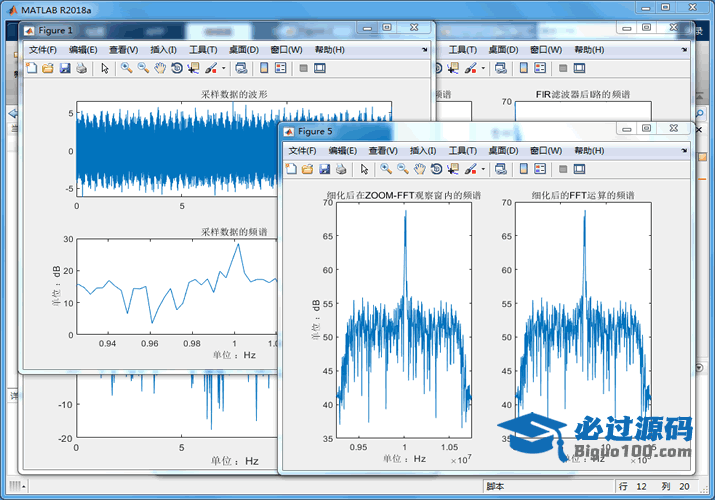This screenshot has width=715, height=500.
Task: Open 工具(T) menu in Figure 5
Action: click(x=463, y=150)
